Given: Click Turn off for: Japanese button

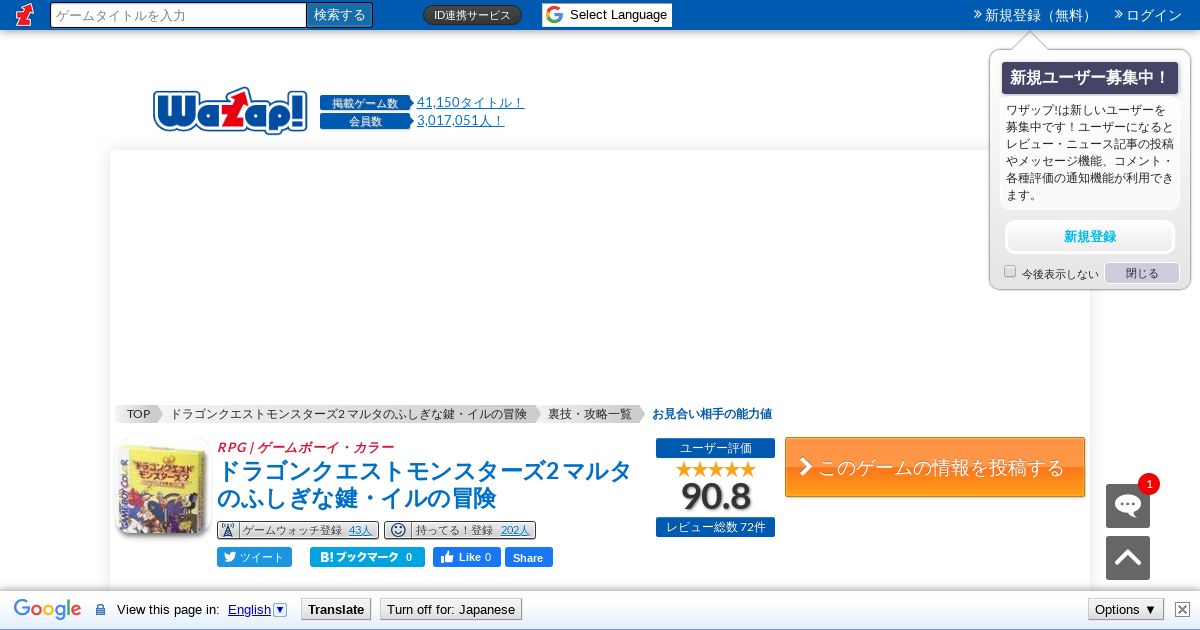Looking at the screenshot, I should [451, 609].
